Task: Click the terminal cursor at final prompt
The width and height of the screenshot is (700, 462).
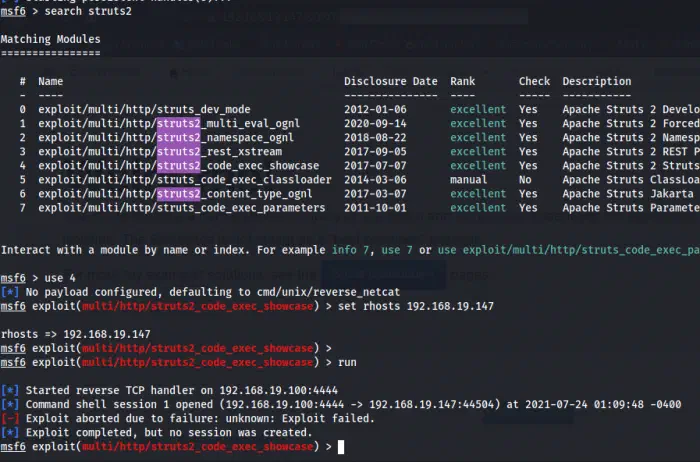Action: (341, 447)
